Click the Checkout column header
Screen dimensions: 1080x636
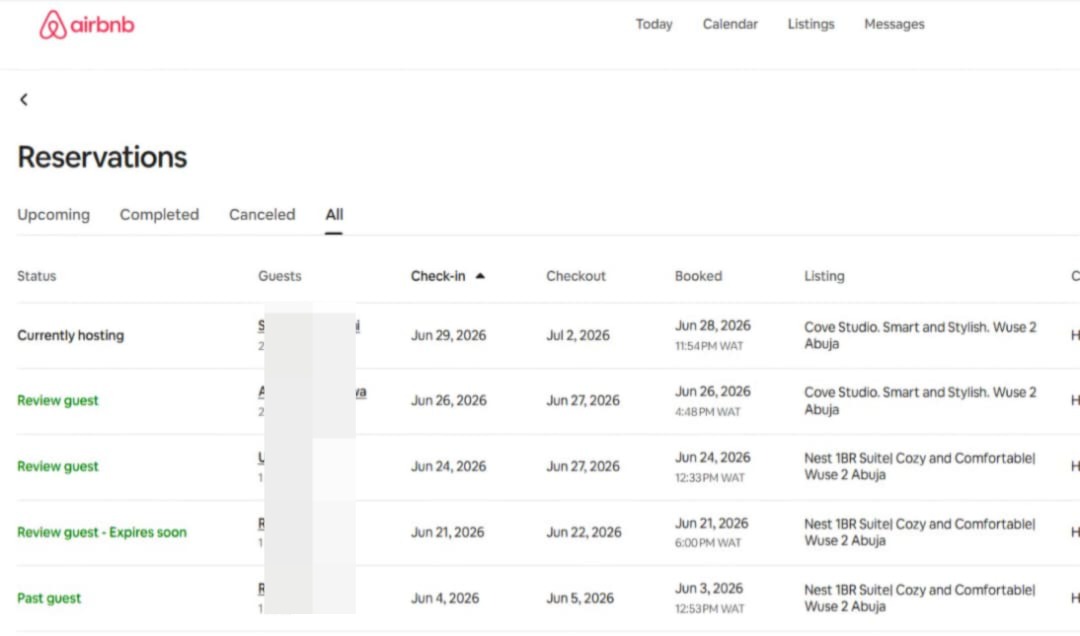pyautogui.click(x=576, y=276)
